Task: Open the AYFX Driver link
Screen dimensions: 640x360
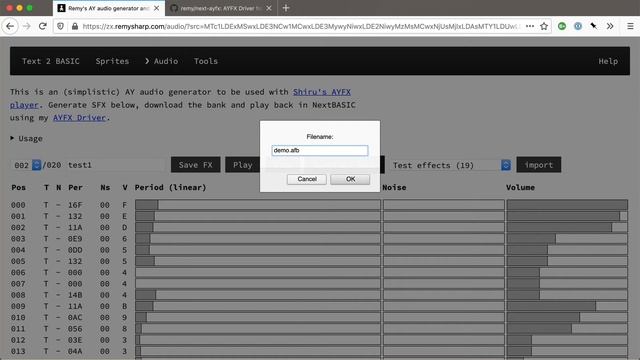Action: [79, 118]
